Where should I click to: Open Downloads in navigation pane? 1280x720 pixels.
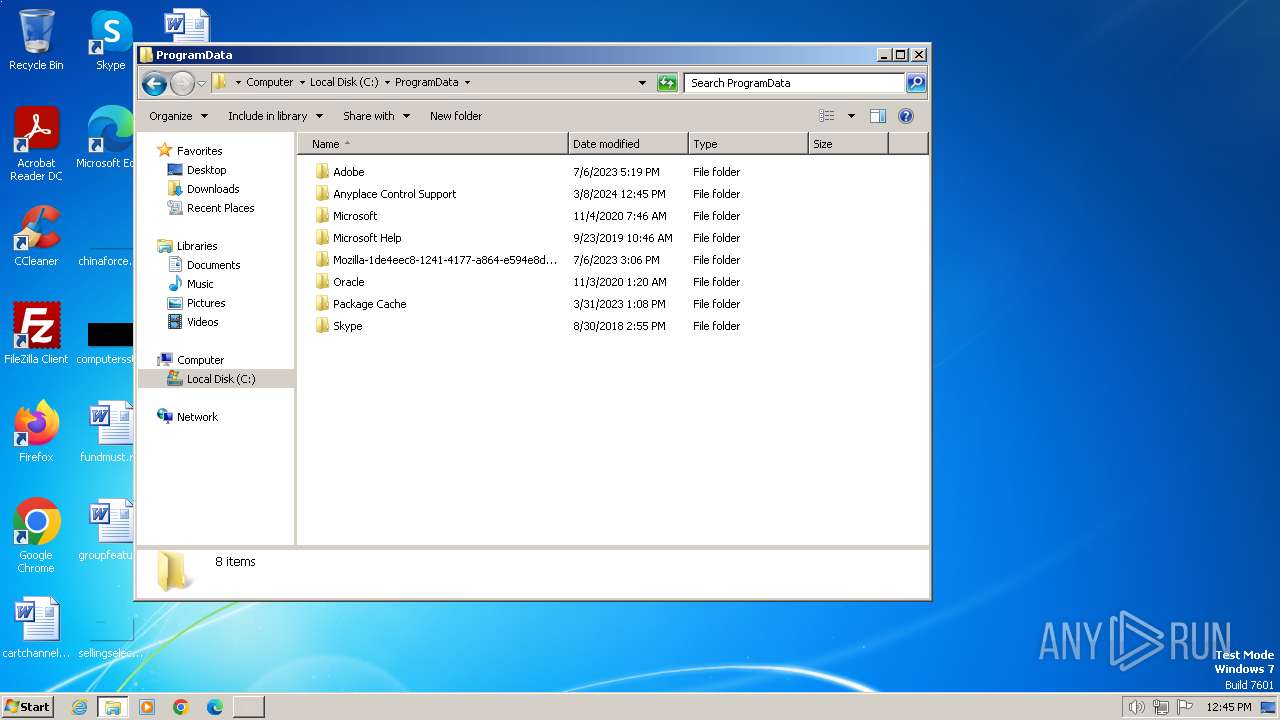(213, 189)
